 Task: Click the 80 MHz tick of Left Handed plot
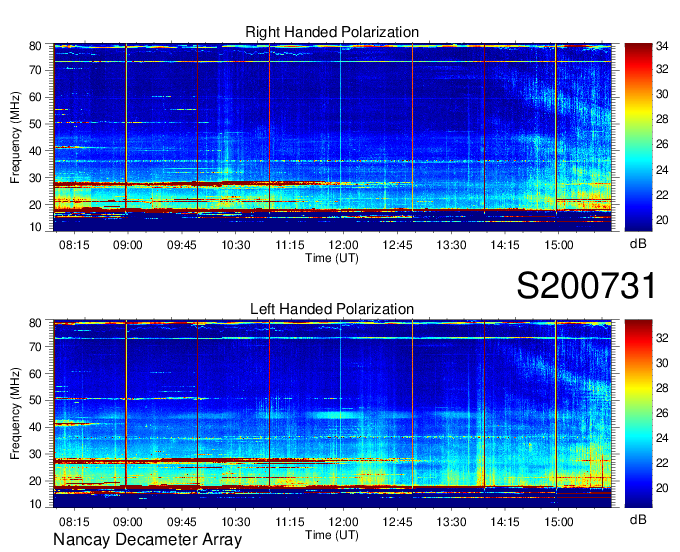pos(35,323)
